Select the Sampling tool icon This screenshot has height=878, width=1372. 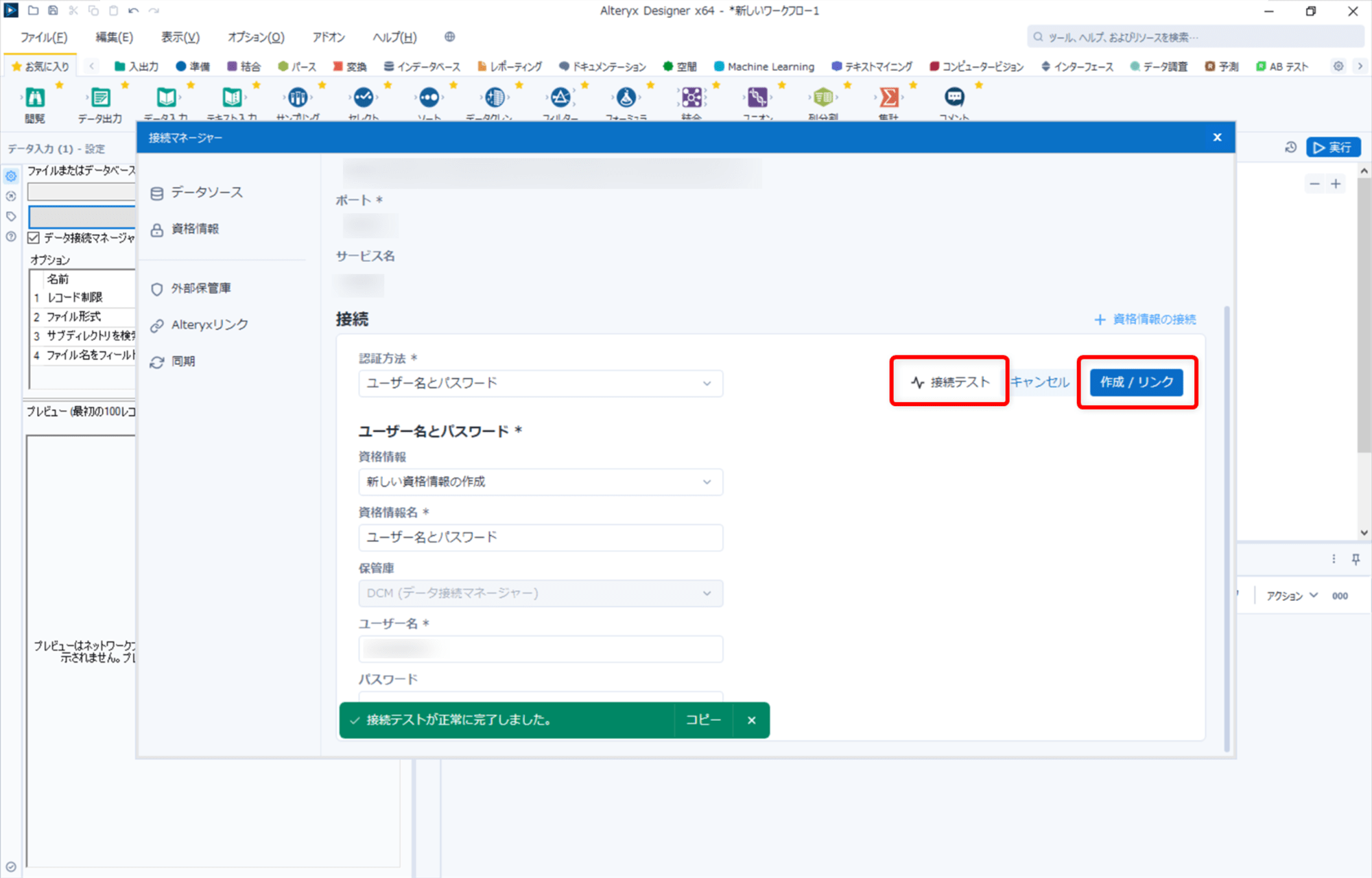point(298,97)
